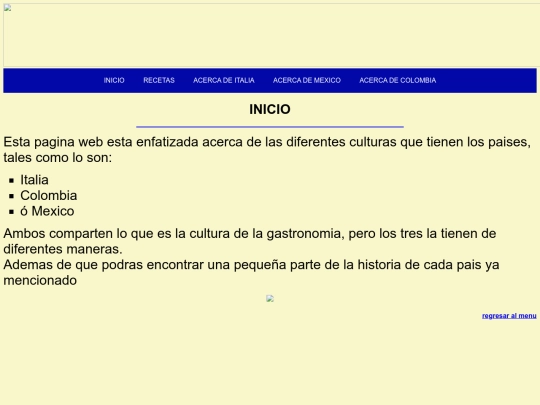Open ACERCA DE ITALIA in navbar
The height and width of the screenshot is (405, 540).
pyautogui.click(x=224, y=80)
